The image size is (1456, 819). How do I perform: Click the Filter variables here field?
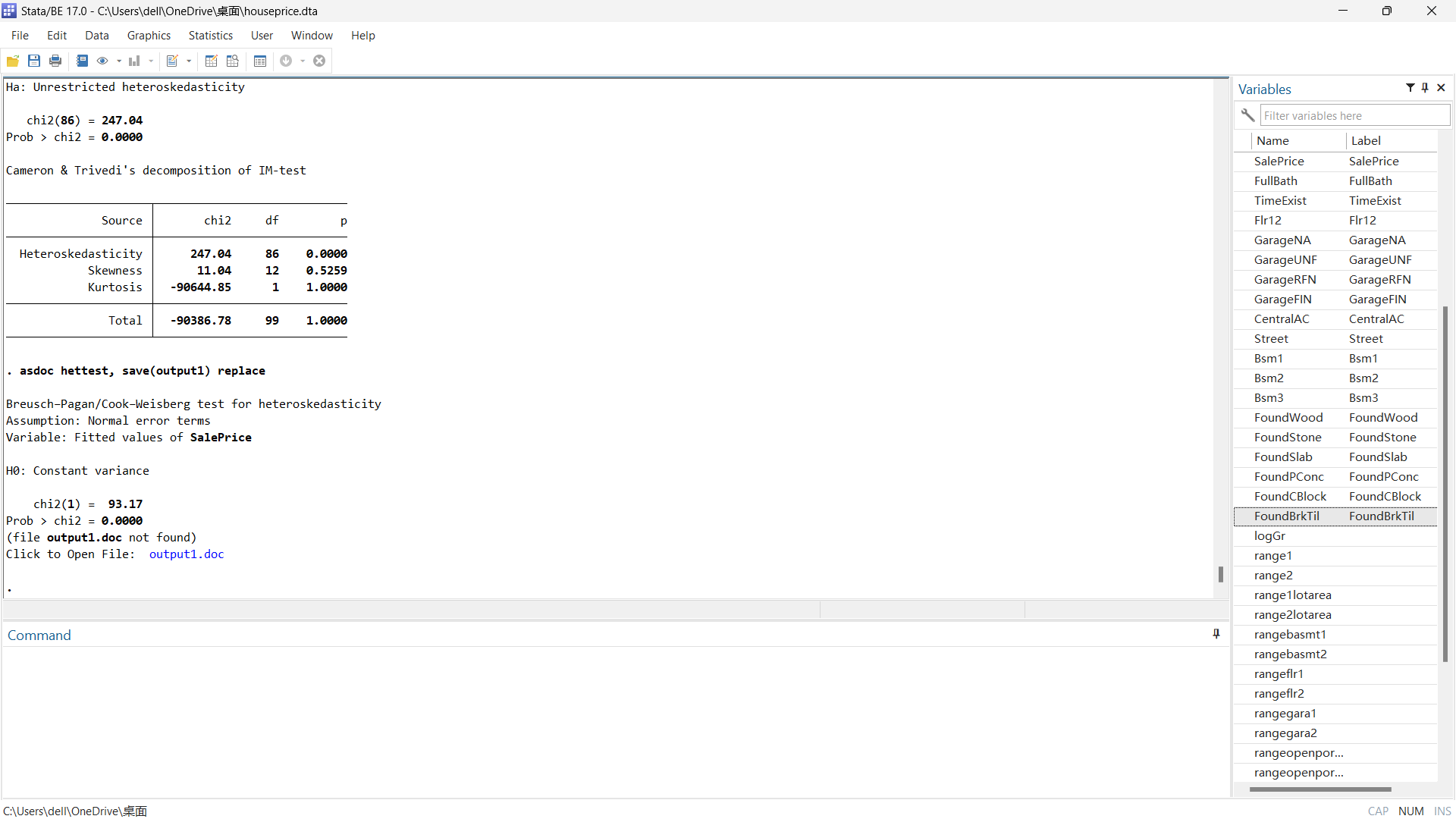[x=1354, y=115]
